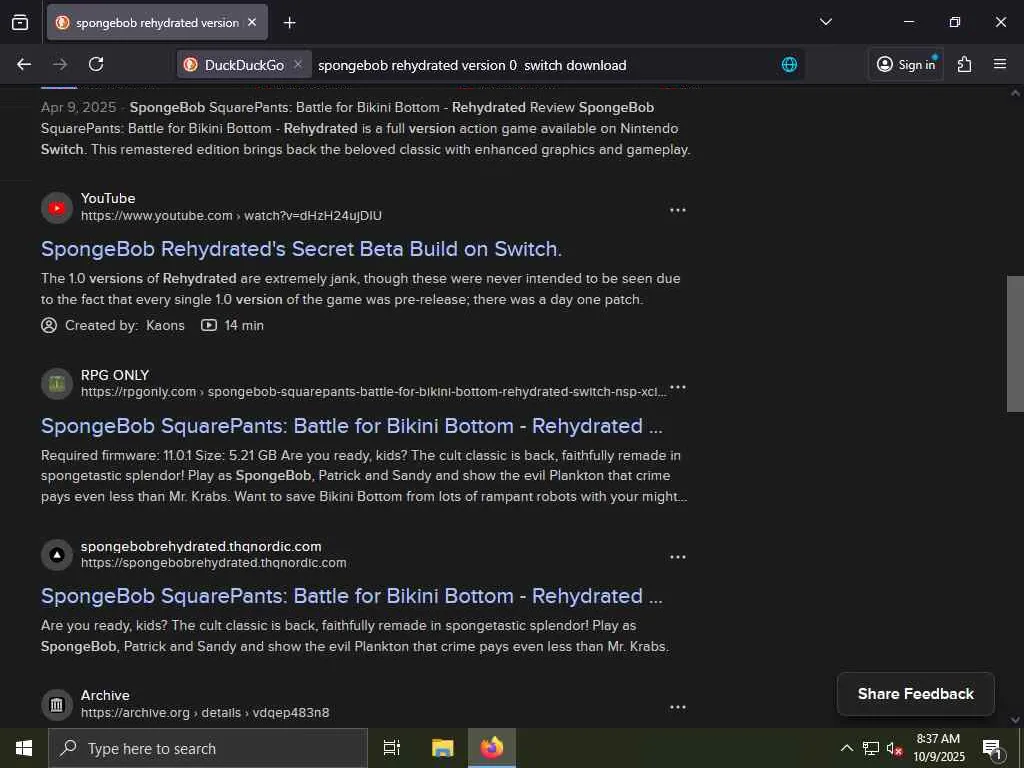Click the Firefox taskbar icon
Viewport: 1024px width, 768px height.
pos(492,748)
